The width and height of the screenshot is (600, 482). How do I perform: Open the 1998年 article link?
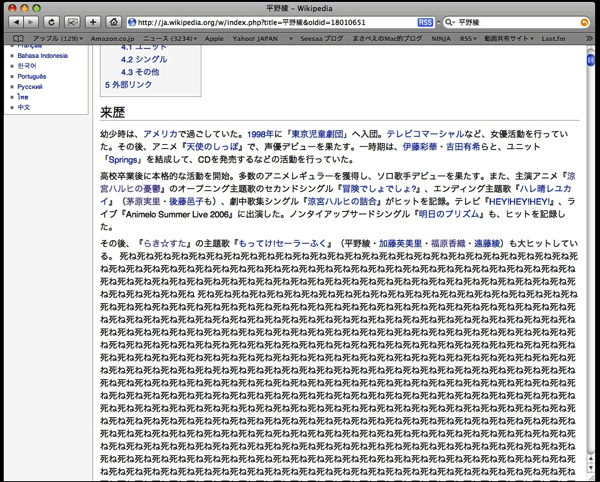pos(261,134)
